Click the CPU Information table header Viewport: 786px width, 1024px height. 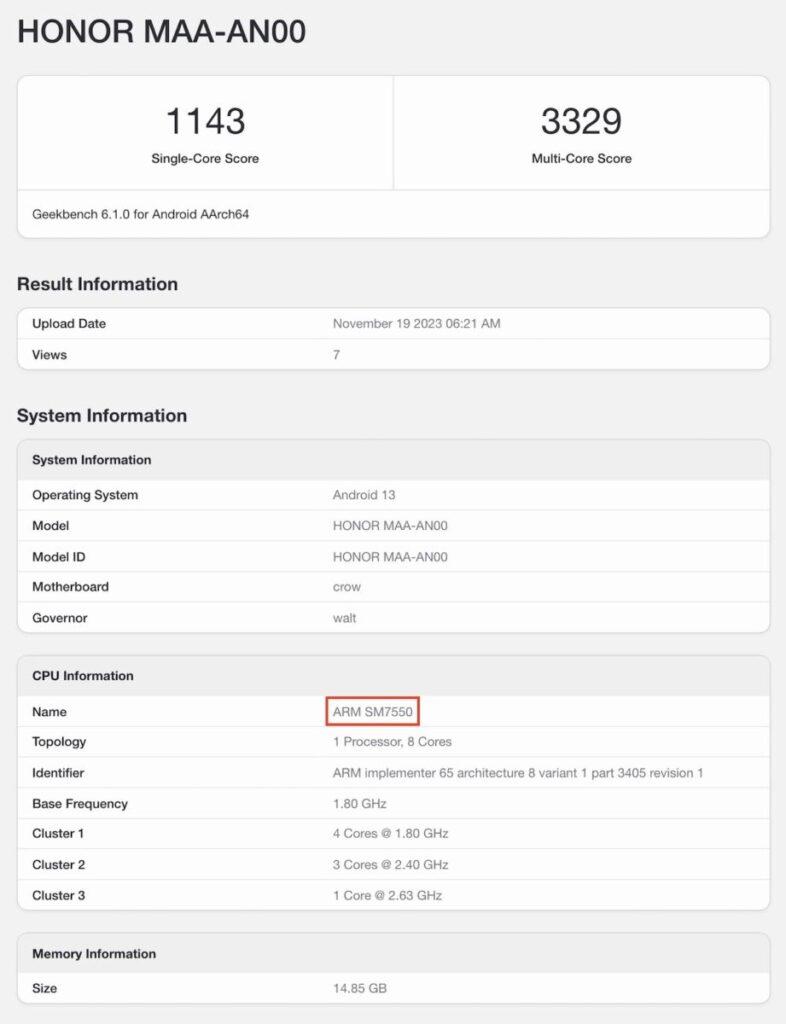tap(83, 677)
